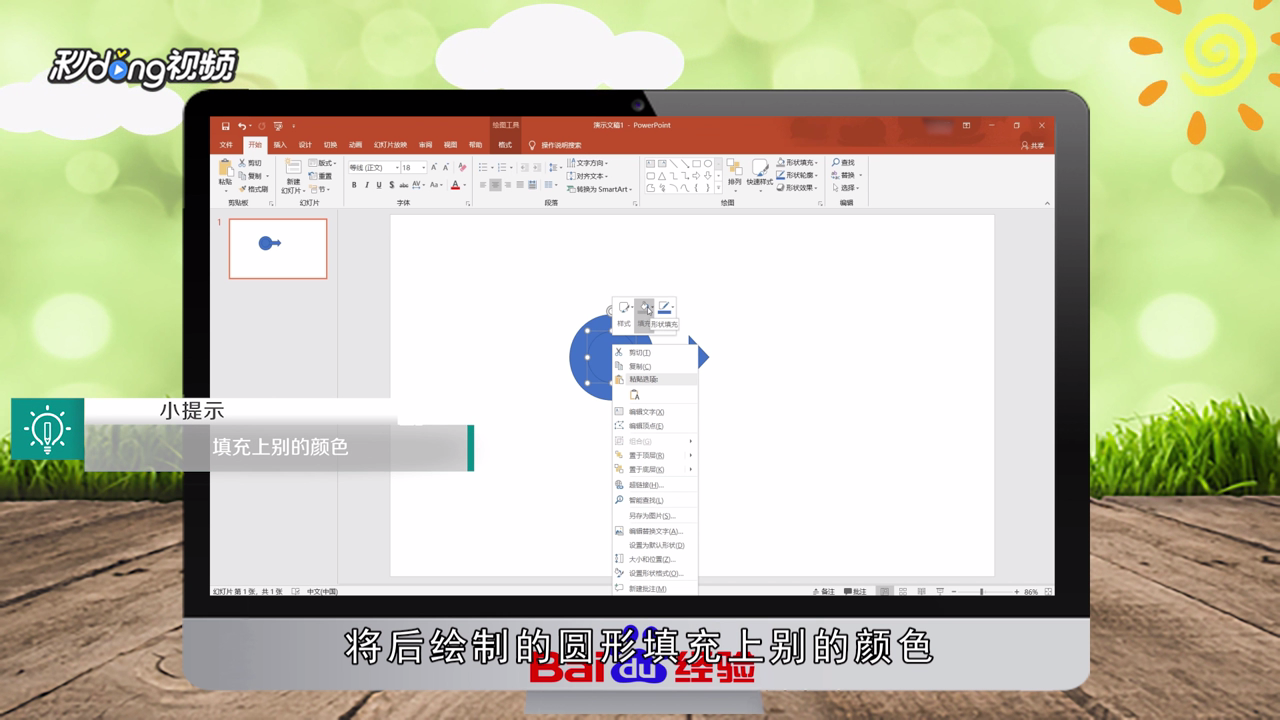Click Style (样式) icon in mini toolbar
The image size is (1280, 720).
click(624, 308)
